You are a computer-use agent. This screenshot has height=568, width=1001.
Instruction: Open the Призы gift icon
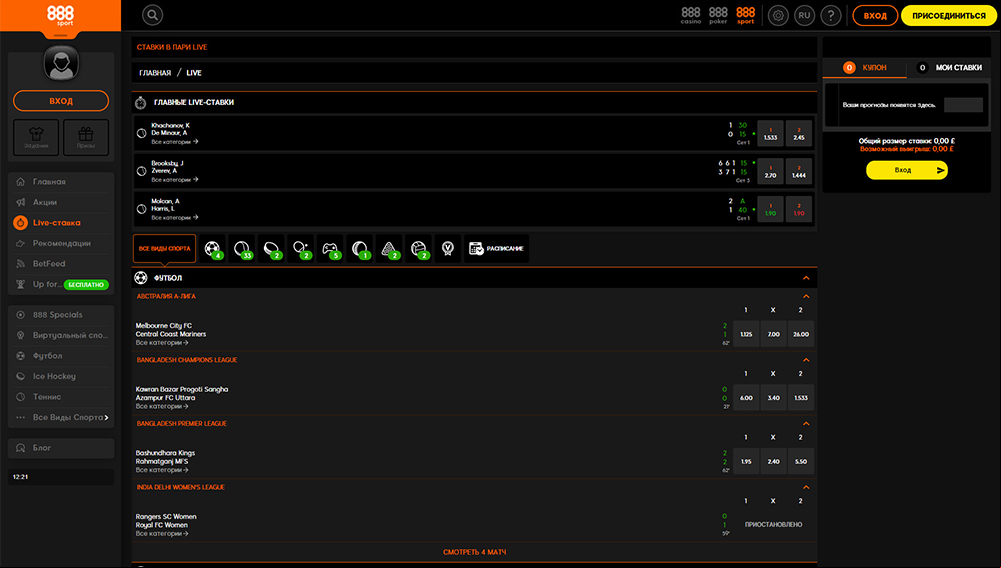(86, 137)
